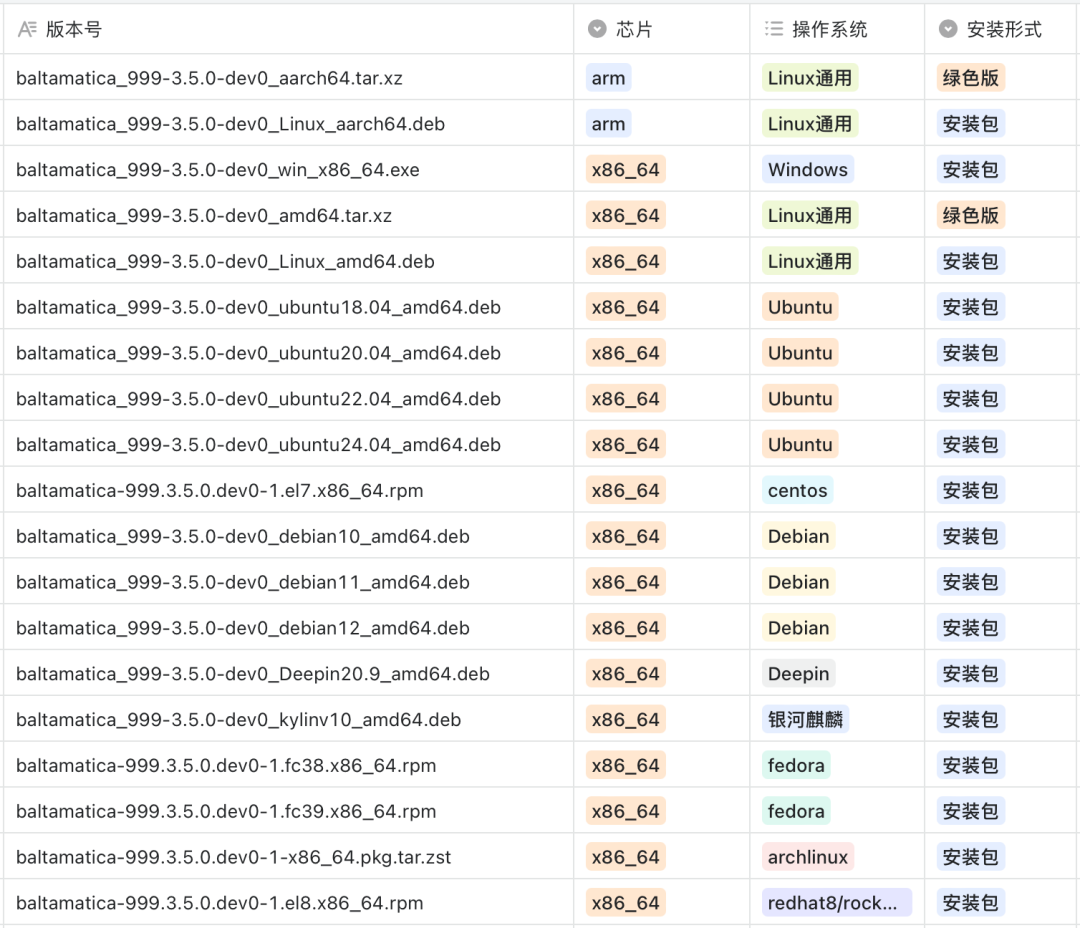
Task: Click the 绿色版 tag in amd64.tar.xz row
Action: tap(970, 216)
